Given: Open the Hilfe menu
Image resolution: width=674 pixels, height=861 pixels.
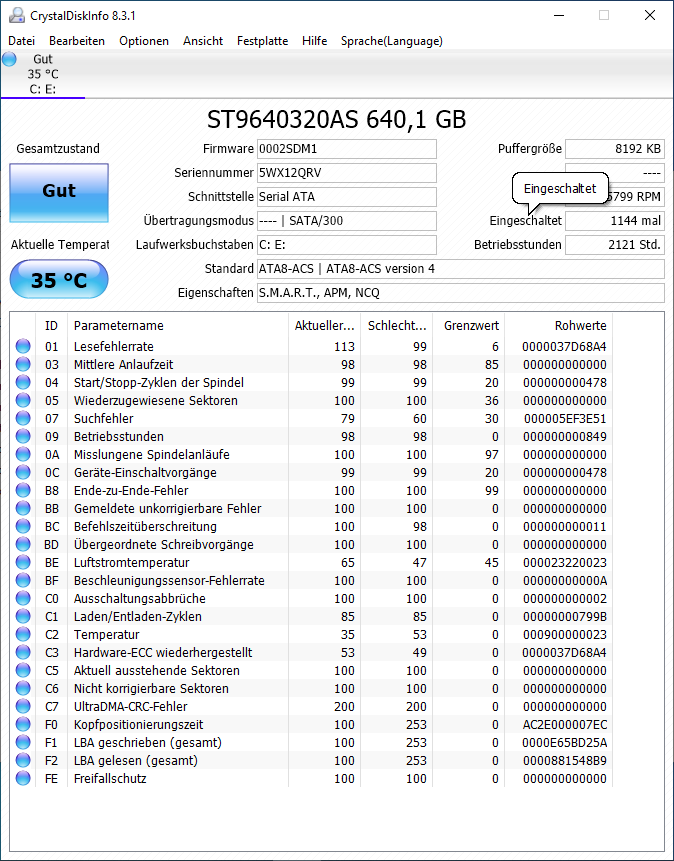Looking at the screenshot, I should pyautogui.click(x=314, y=41).
